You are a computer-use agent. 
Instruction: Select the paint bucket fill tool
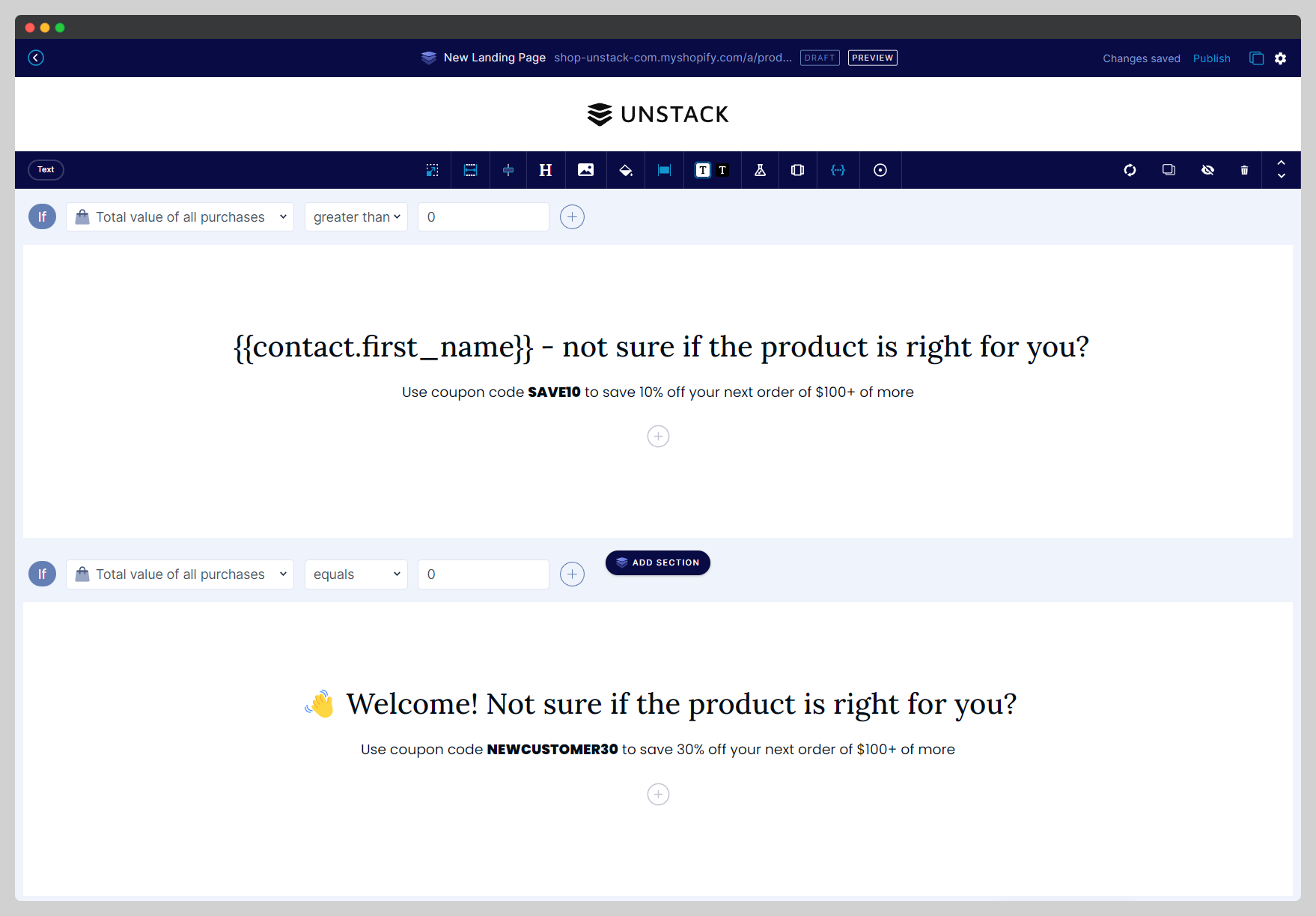(x=625, y=170)
